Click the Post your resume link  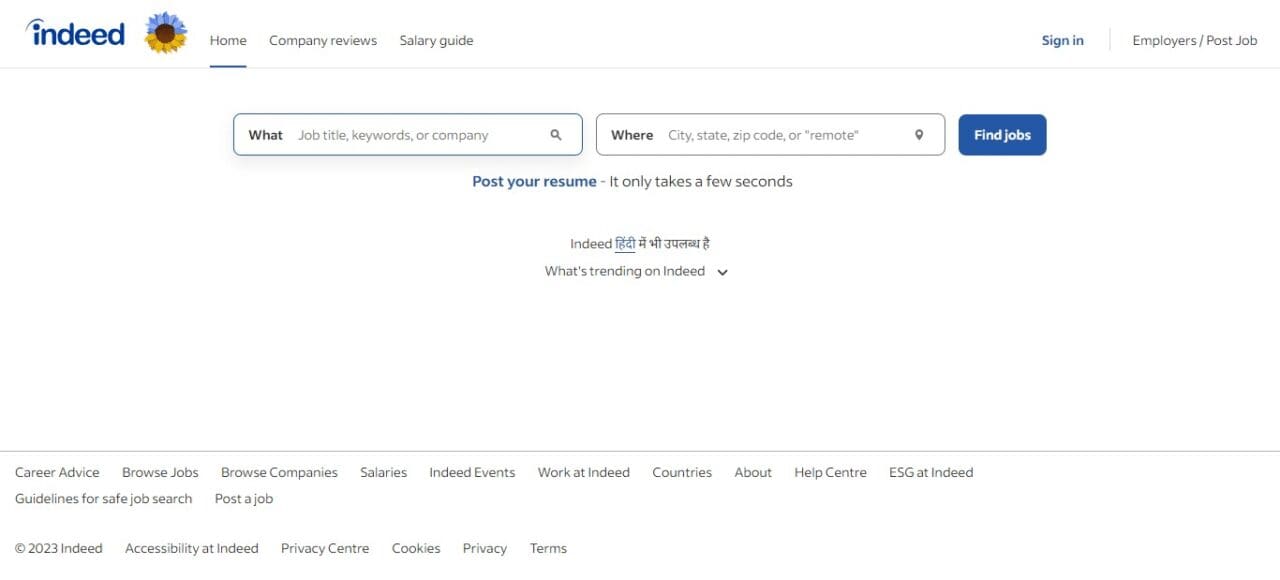coord(534,182)
